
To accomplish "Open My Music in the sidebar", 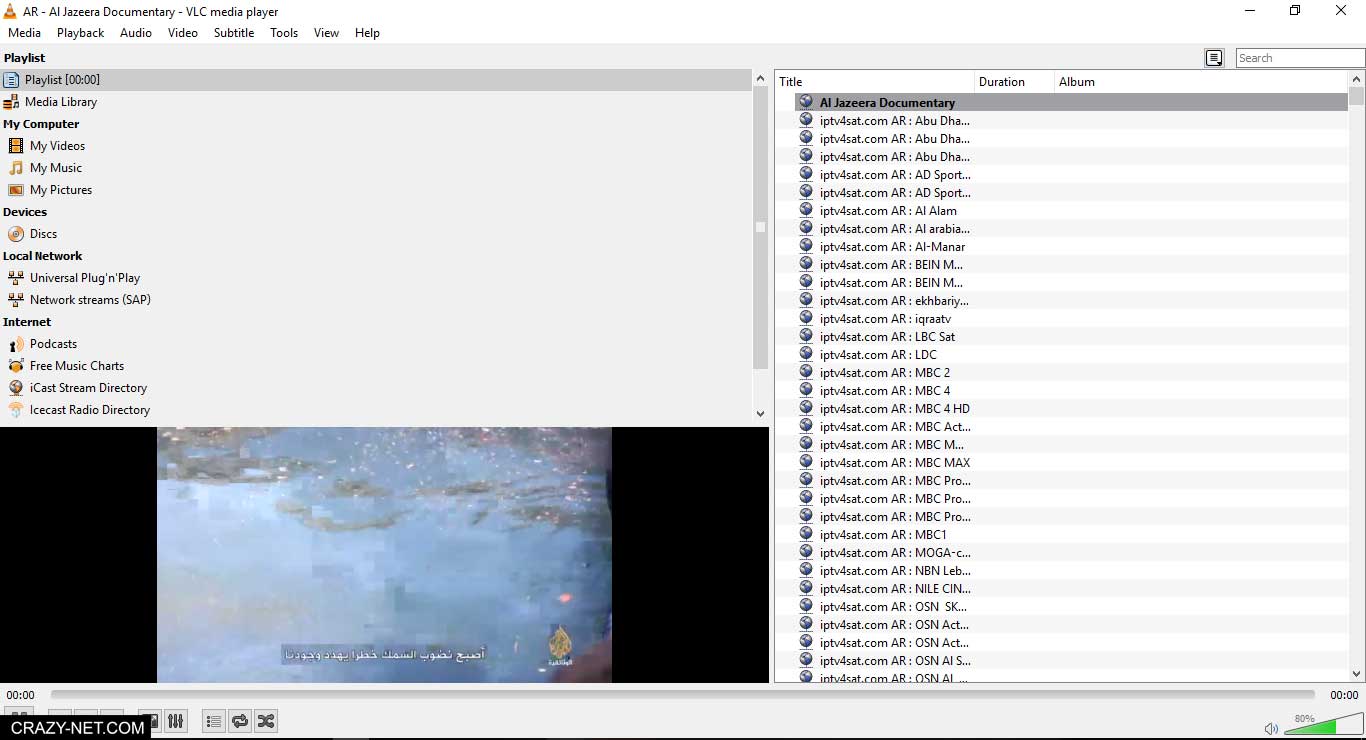I will 45,168.
